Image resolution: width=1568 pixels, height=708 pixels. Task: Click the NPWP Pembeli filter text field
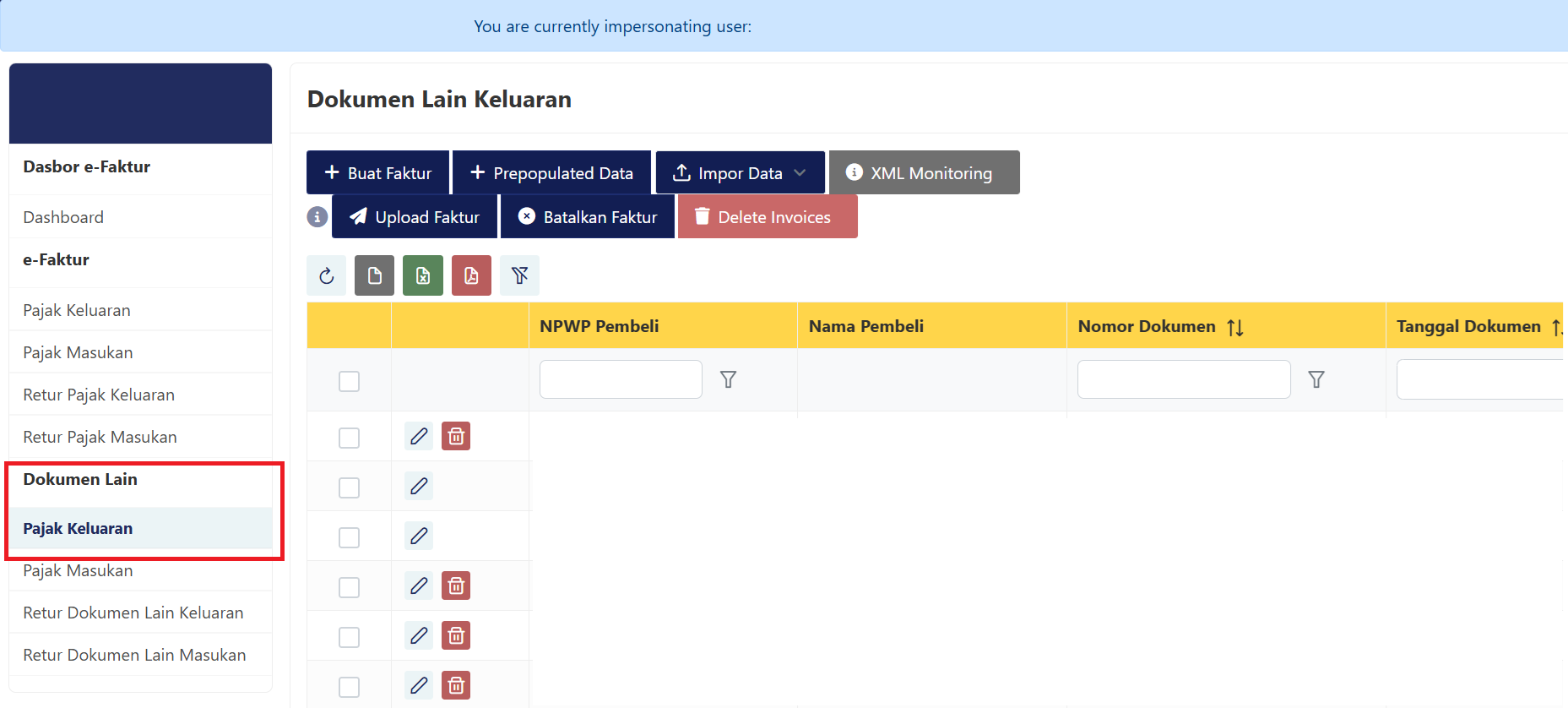[621, 380]
